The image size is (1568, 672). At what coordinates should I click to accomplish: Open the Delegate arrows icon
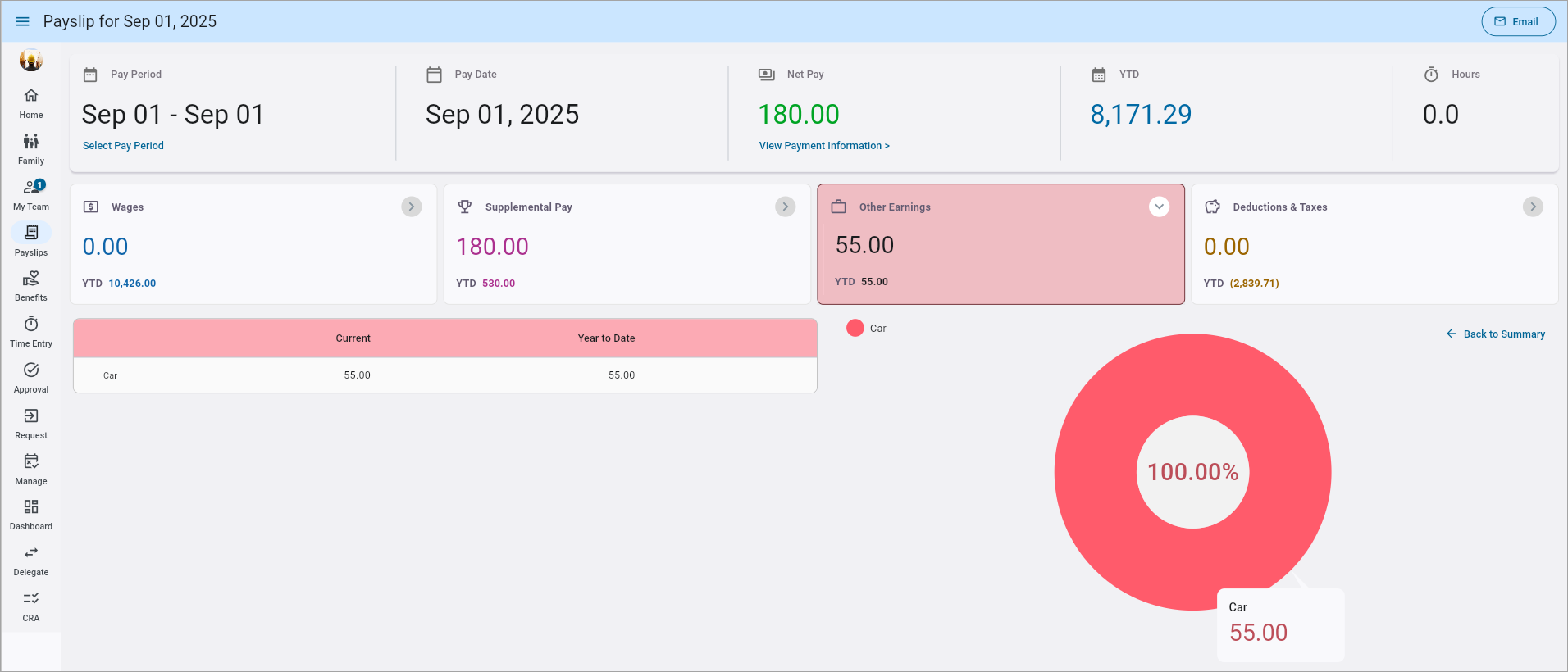click(x=31, y=553)
